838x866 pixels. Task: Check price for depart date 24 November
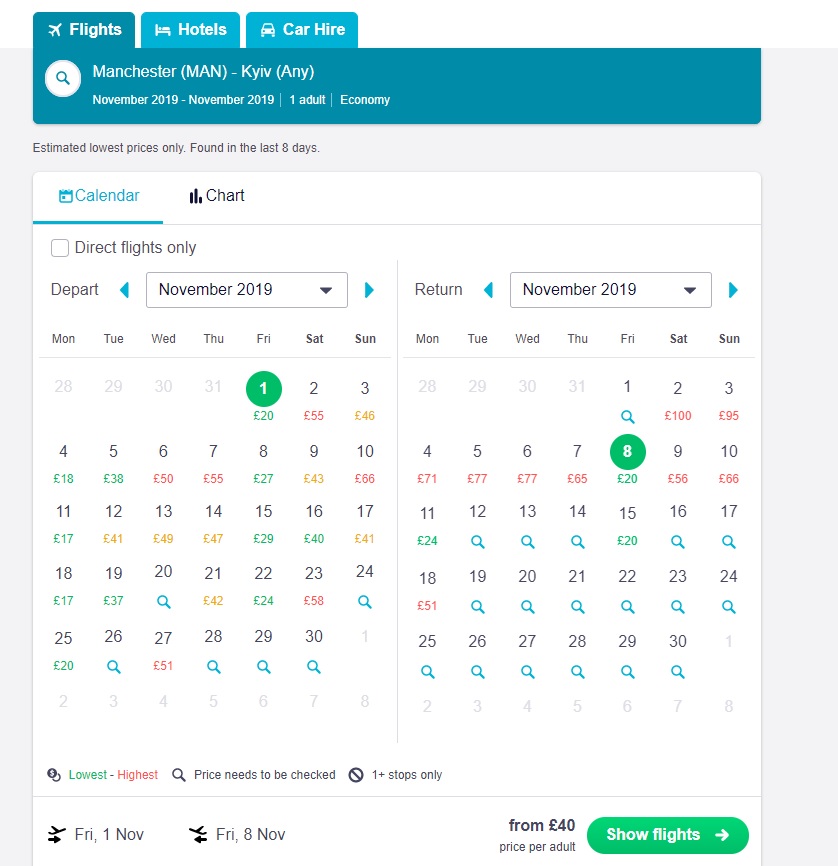coord(365,601)
